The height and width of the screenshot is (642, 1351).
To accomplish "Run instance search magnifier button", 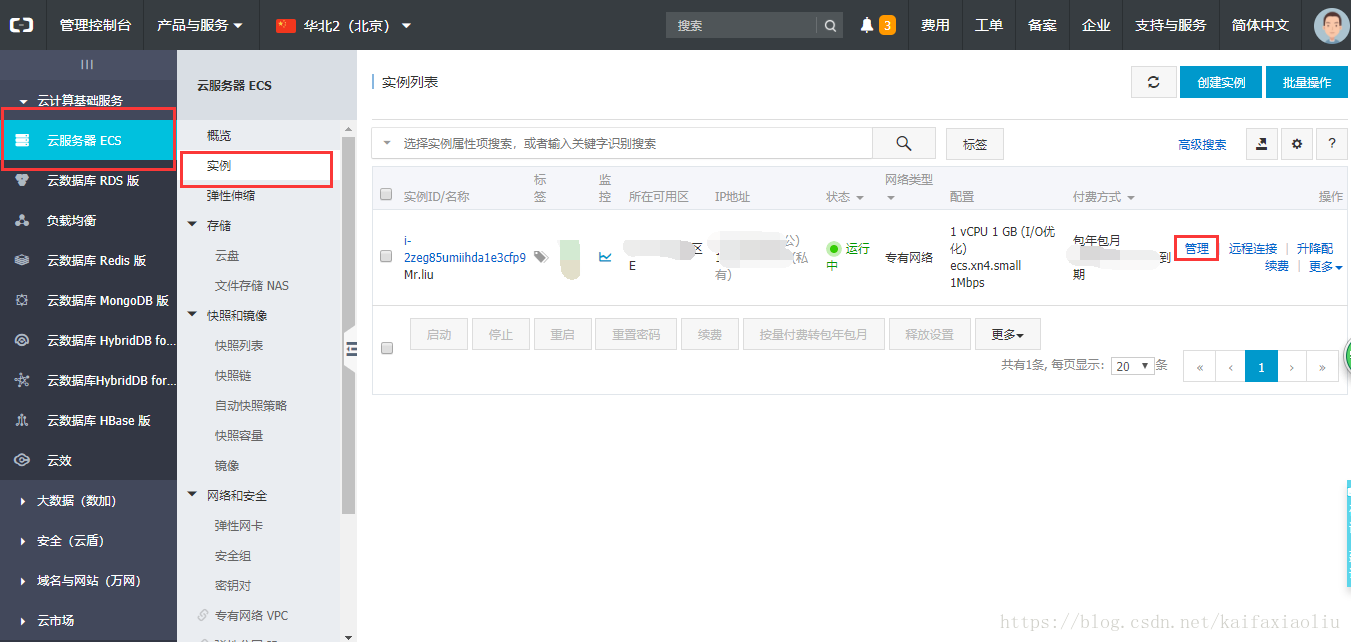I will [904, 143].
